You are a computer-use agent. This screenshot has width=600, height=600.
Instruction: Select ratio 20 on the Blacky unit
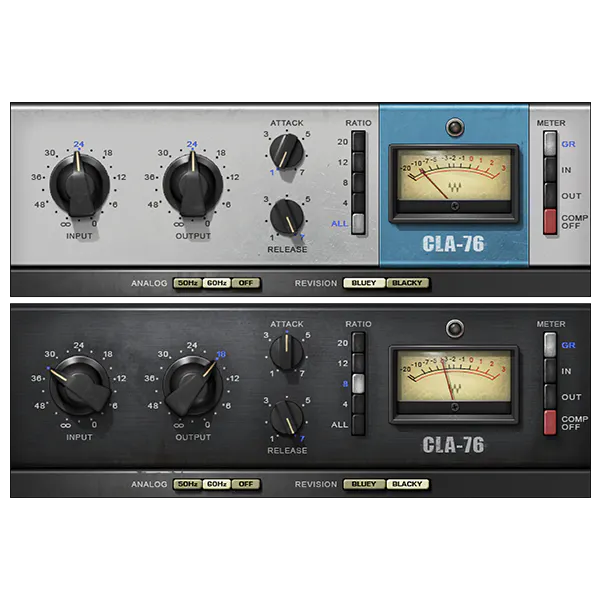359,342
